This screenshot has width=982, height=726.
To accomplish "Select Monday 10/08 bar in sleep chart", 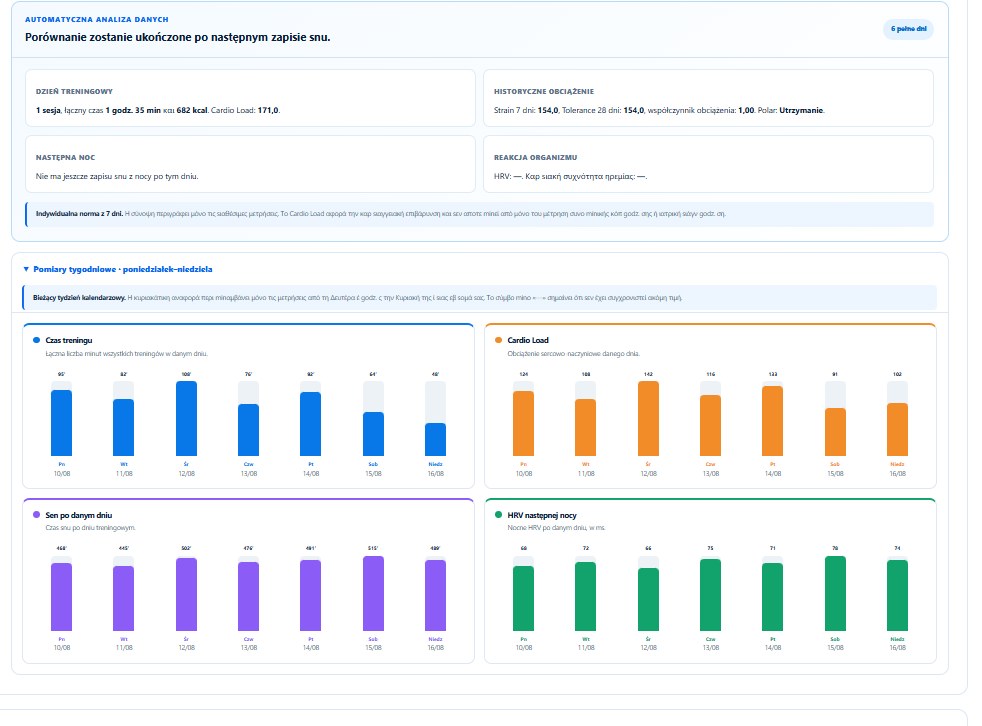I will tap(61, 597).
